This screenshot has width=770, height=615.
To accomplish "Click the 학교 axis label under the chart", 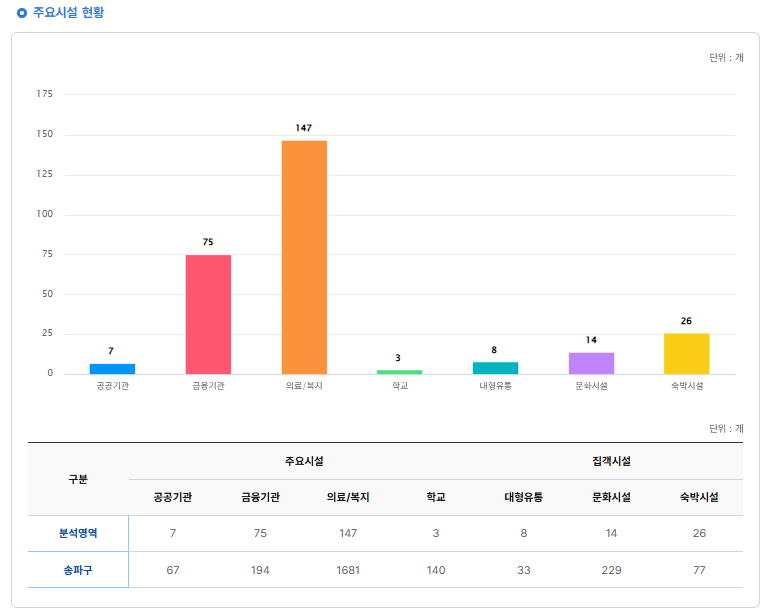I will (x=400, y=386).
